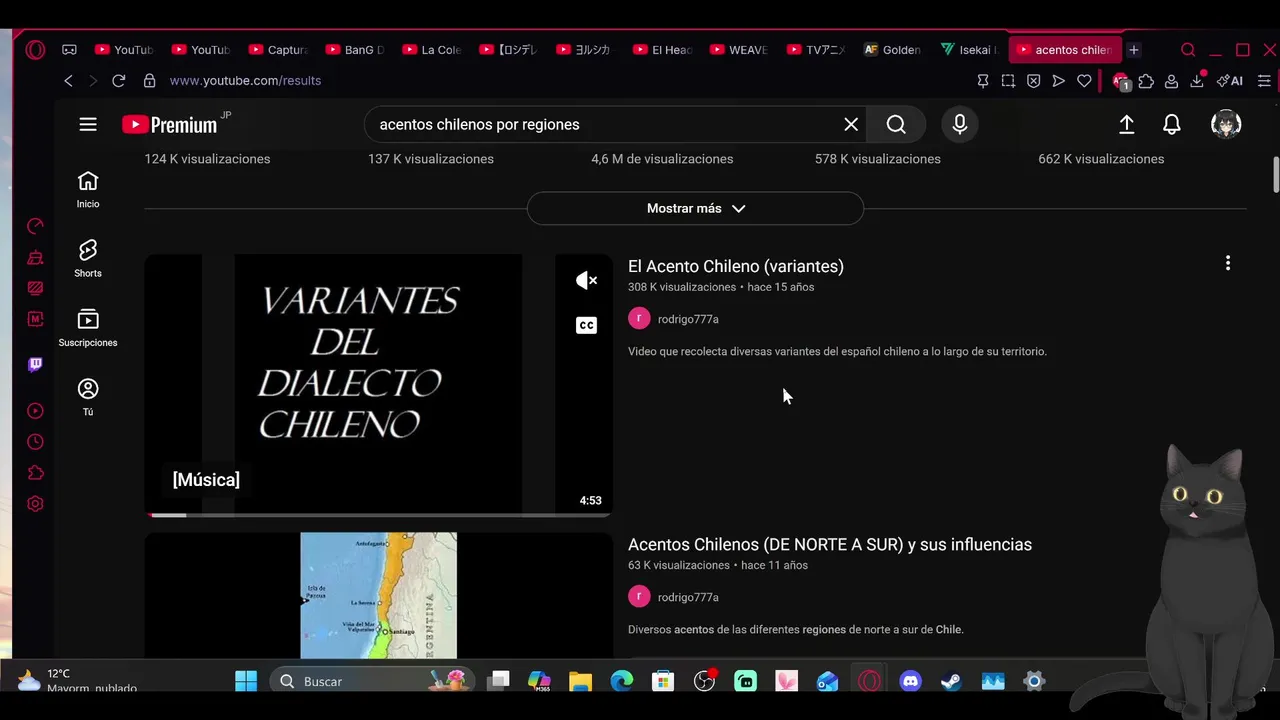This screenshot has height=720, width=1280.
Task: Switch to the Captura tab
Action: (x=278, y=50)
